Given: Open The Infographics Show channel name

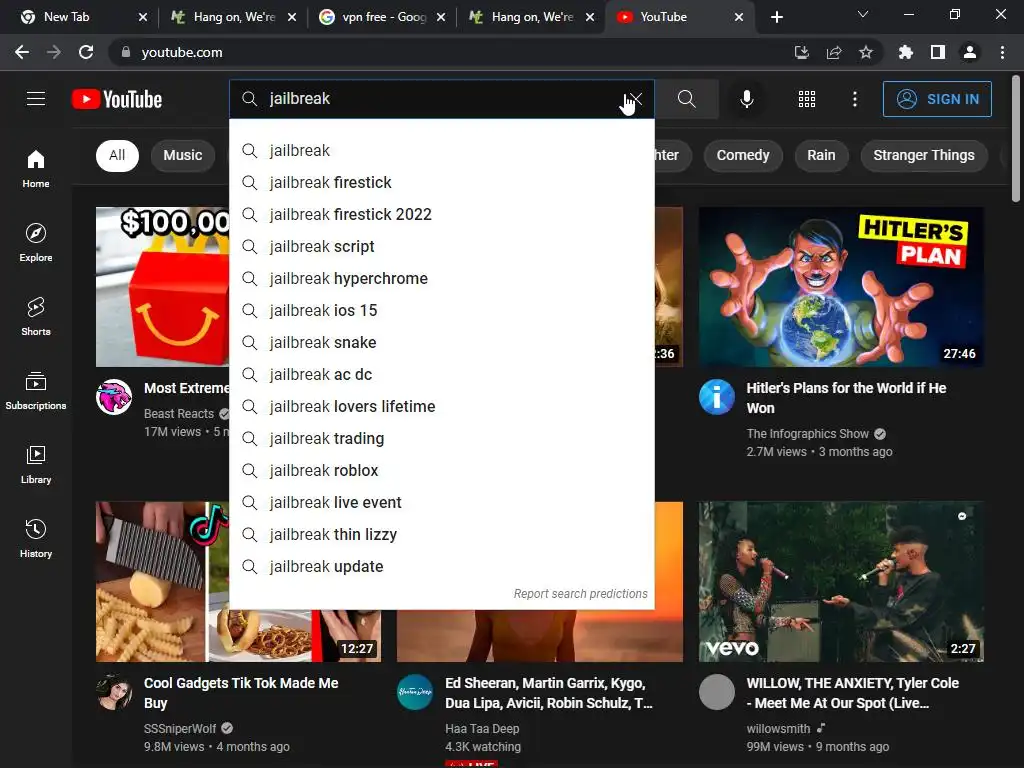Looking at the screenshot, I should 807,434.
